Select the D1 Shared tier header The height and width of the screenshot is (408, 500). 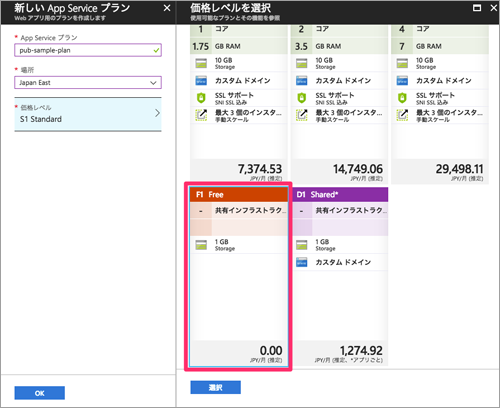click(341, 195)
